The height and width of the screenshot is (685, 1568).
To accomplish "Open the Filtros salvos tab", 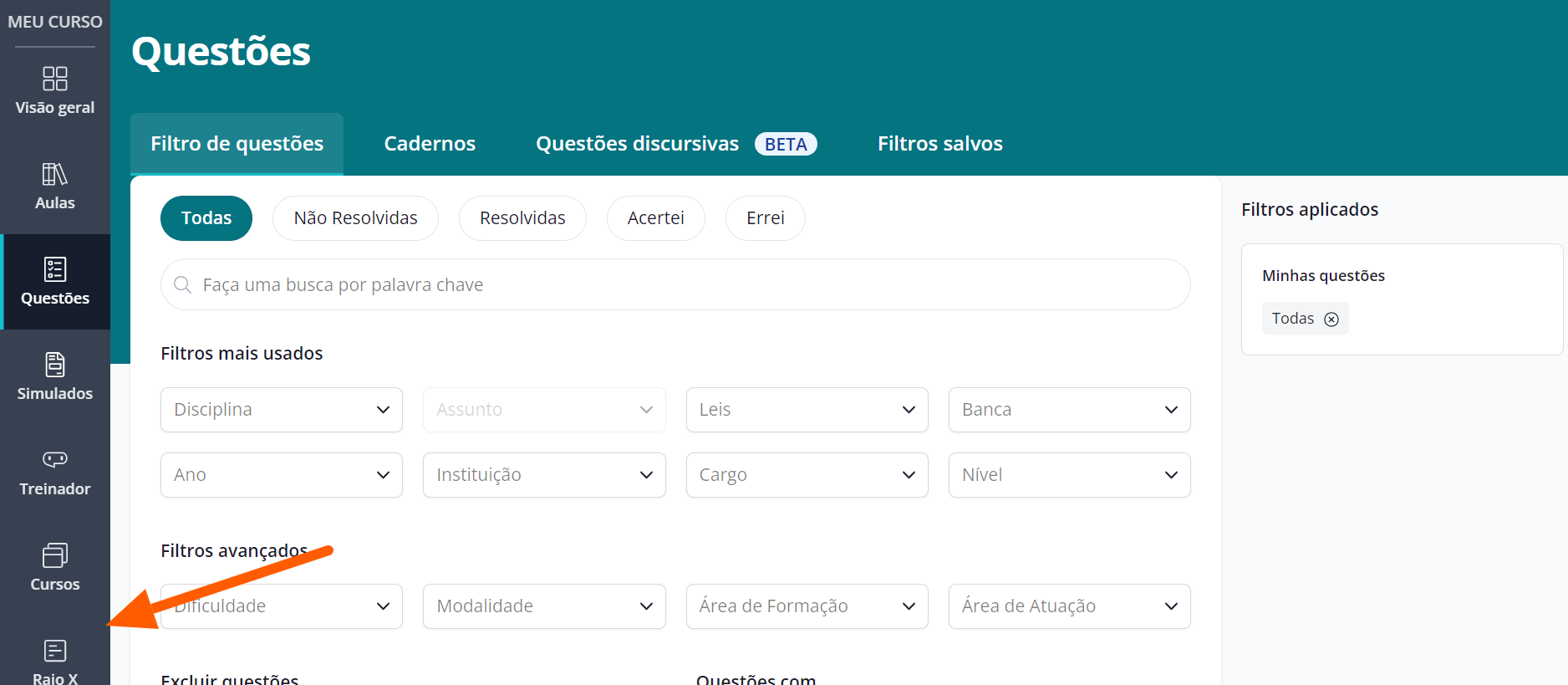I will pos(939,144).
